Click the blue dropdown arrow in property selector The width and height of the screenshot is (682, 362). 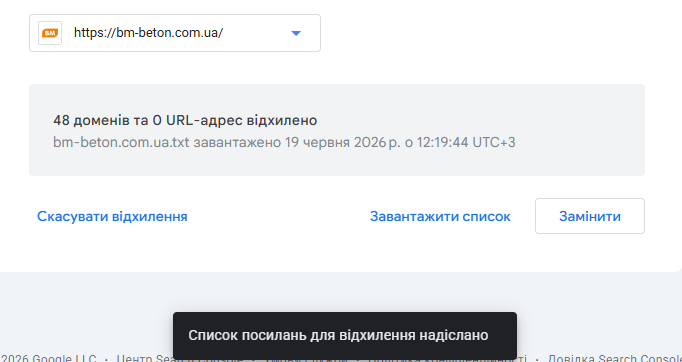(x=296, y=33)
